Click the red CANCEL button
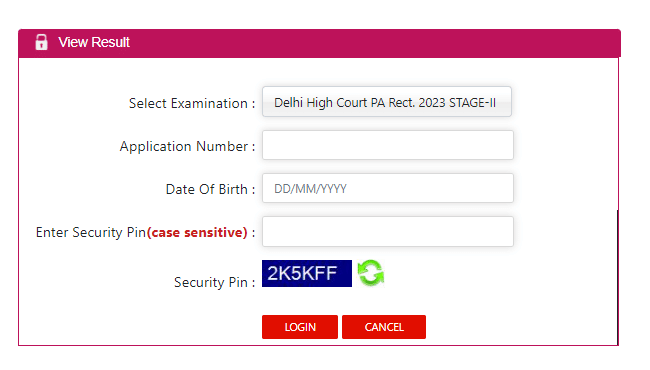The height and width of the screenshot is (370, 650). pos(384,327)
